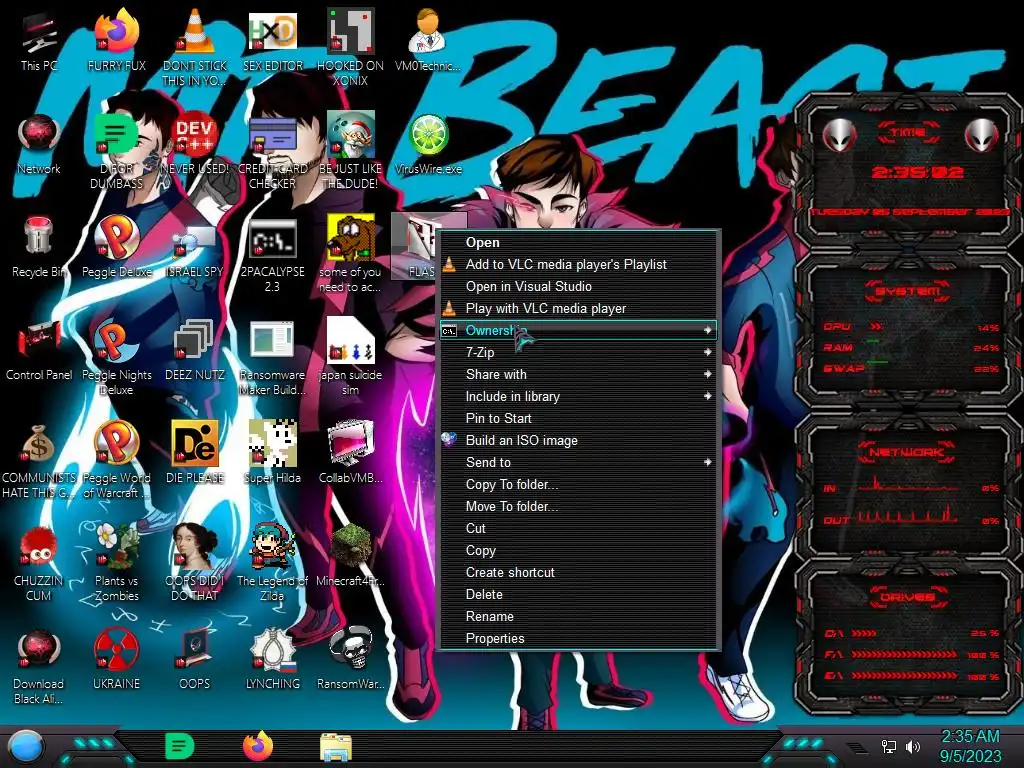Choose Copy in the context menu
Screen dimensions: 1024x768
click(x=579, y=551)
